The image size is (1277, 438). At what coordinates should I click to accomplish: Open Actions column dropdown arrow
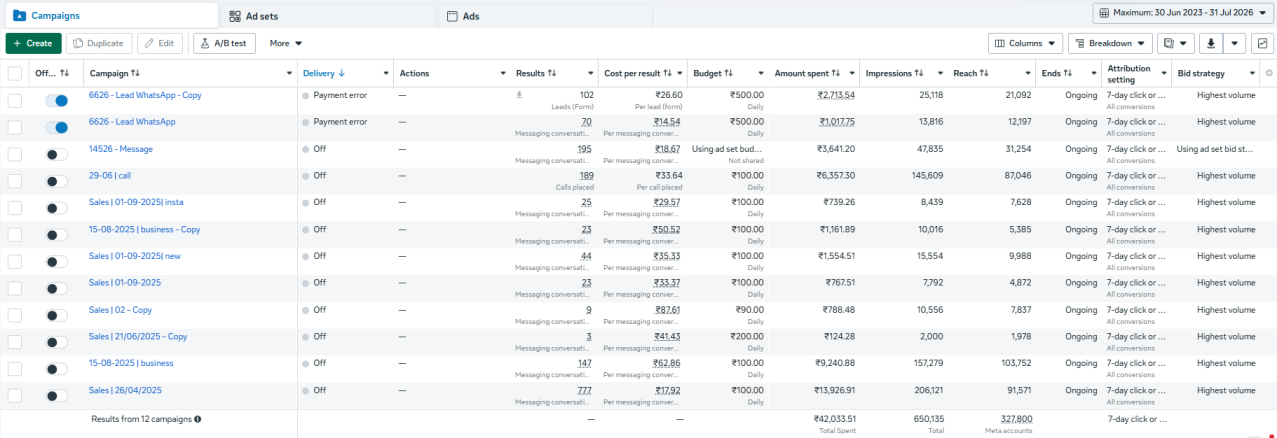point(503,73)
